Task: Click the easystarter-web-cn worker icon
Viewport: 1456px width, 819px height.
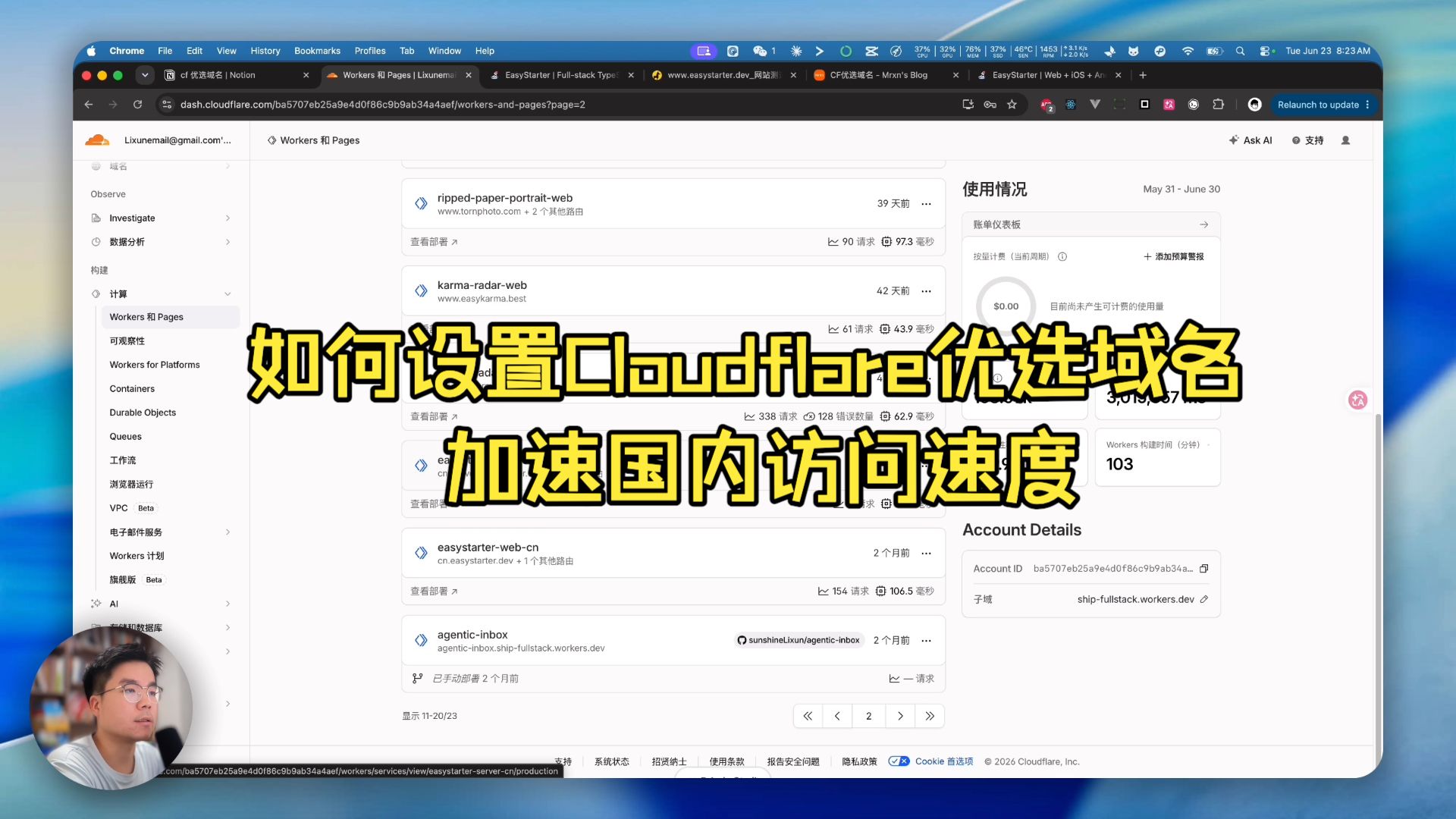Action: (421, 553)
